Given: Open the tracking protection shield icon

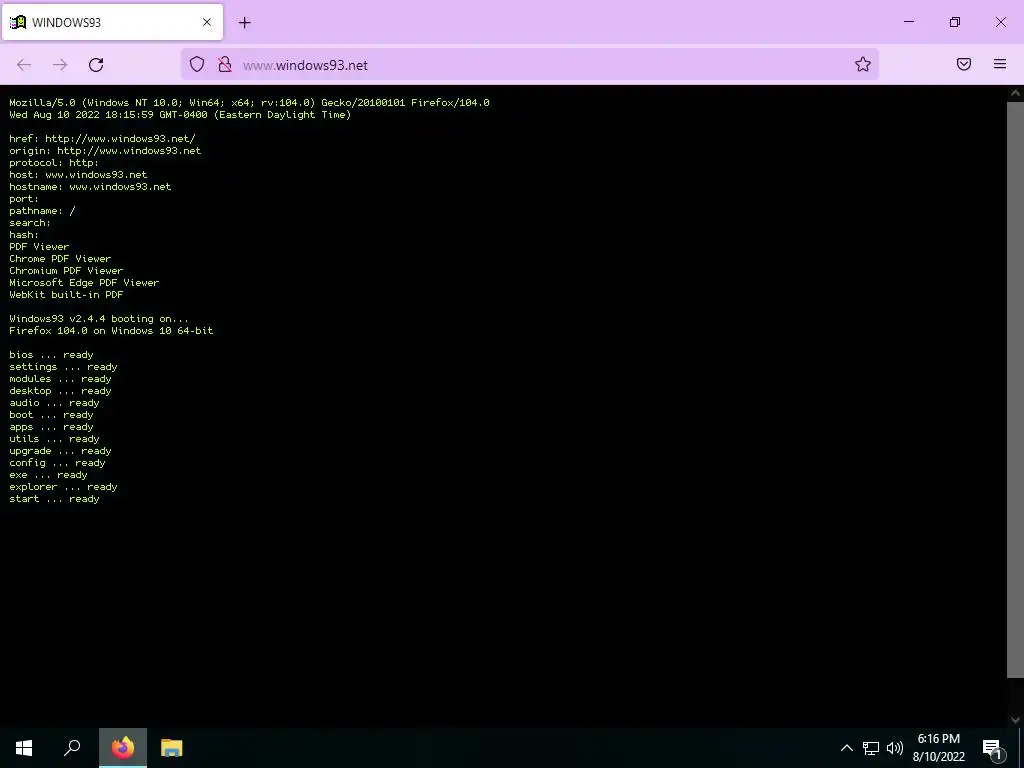Looking at the screenshot, I should pos(197,64).
